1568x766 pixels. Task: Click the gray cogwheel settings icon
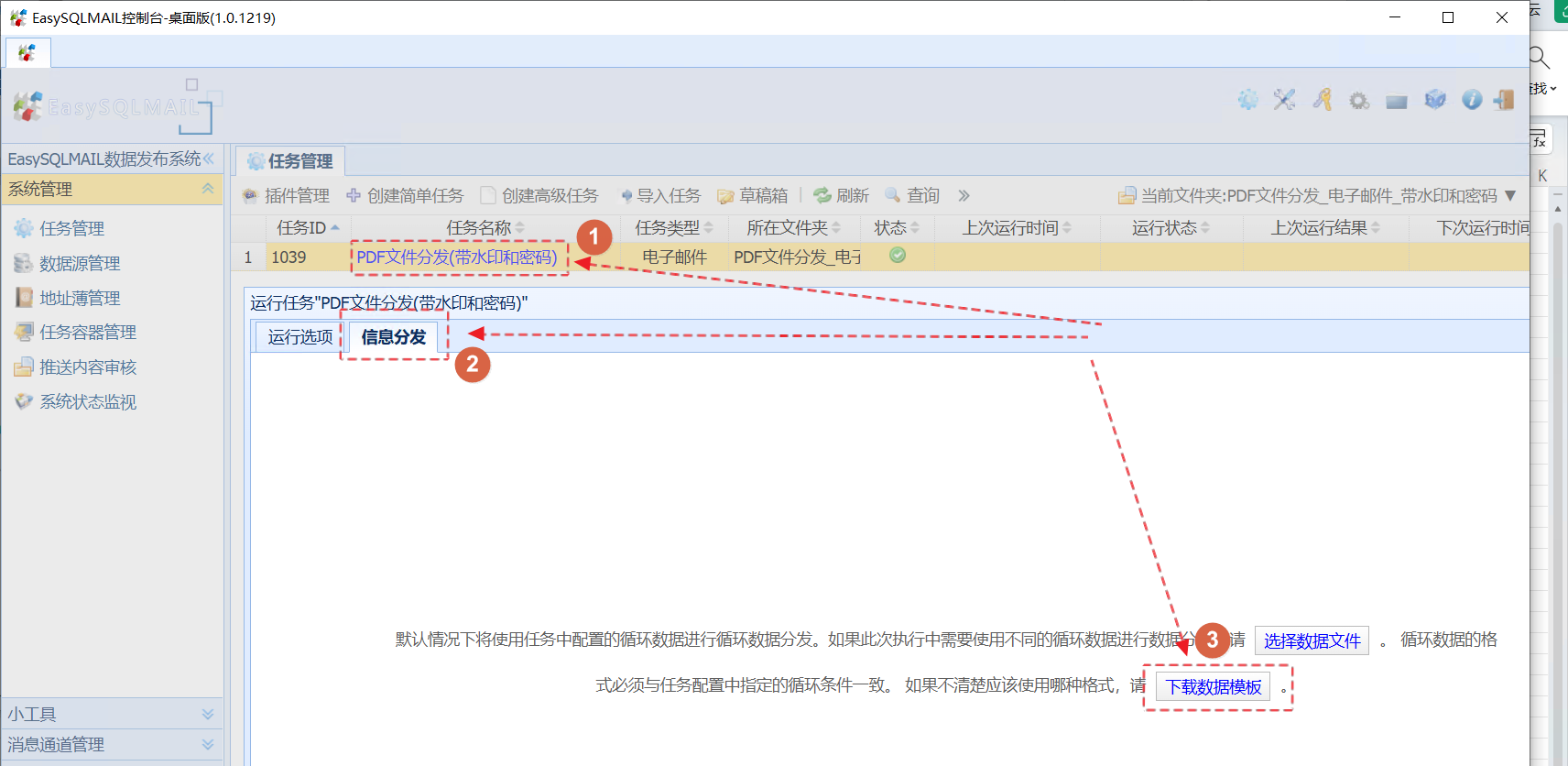pyautogui.click(x=1359, y=101)
